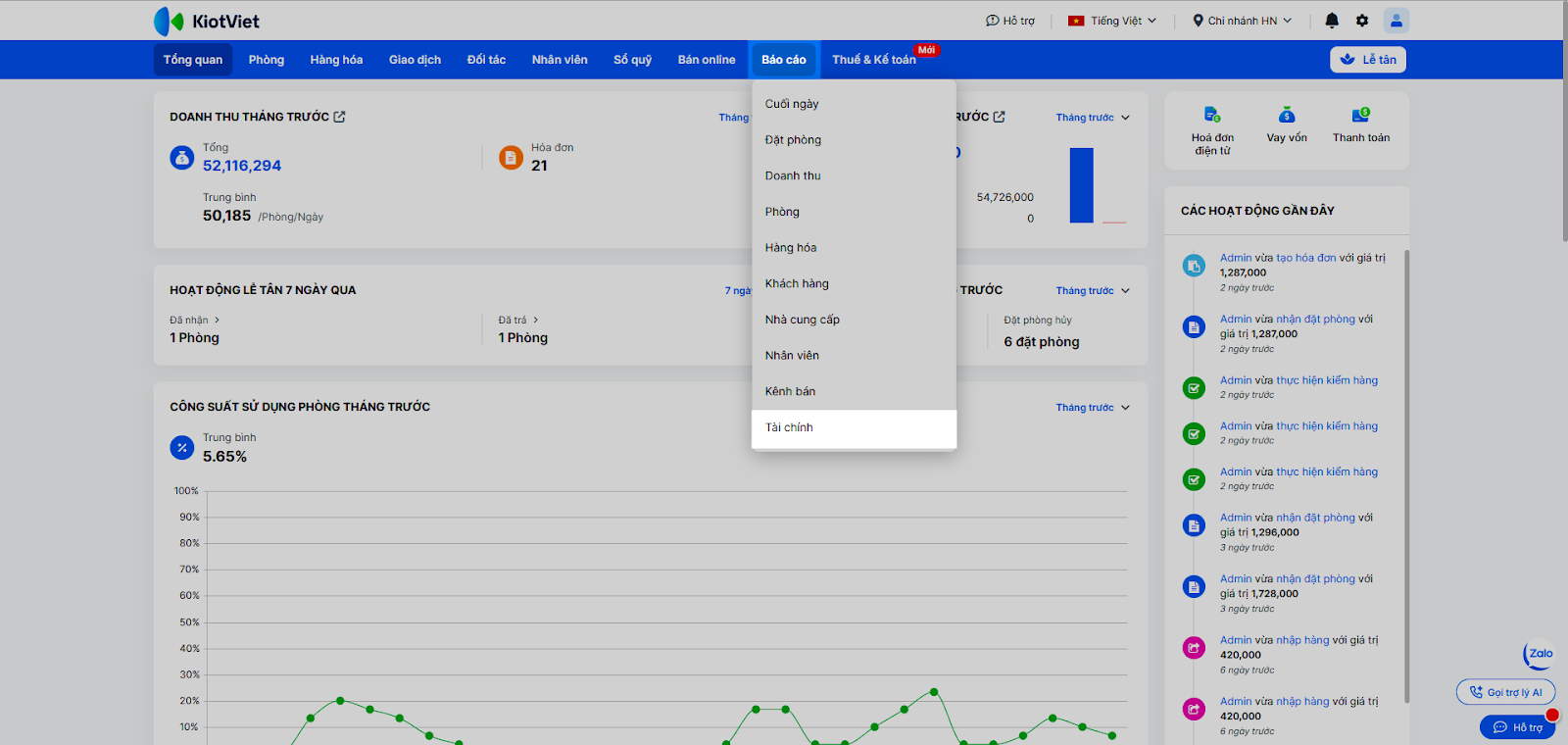
Task: Open Tháng trước filter above the blue bar chart
Action: coord(1093,118)
